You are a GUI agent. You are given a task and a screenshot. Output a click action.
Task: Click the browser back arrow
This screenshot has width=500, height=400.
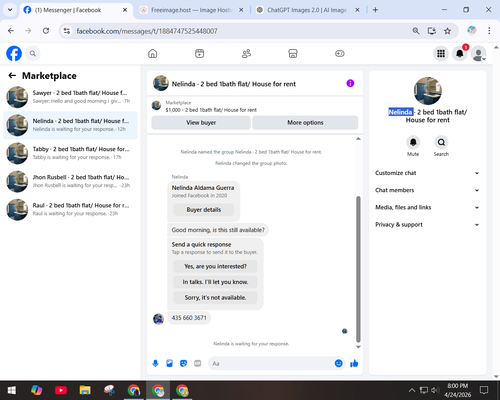point(11,31)
